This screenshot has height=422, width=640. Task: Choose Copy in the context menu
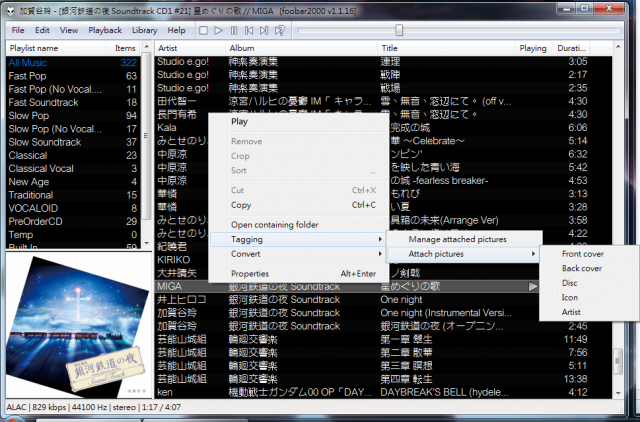coord(299,205)
